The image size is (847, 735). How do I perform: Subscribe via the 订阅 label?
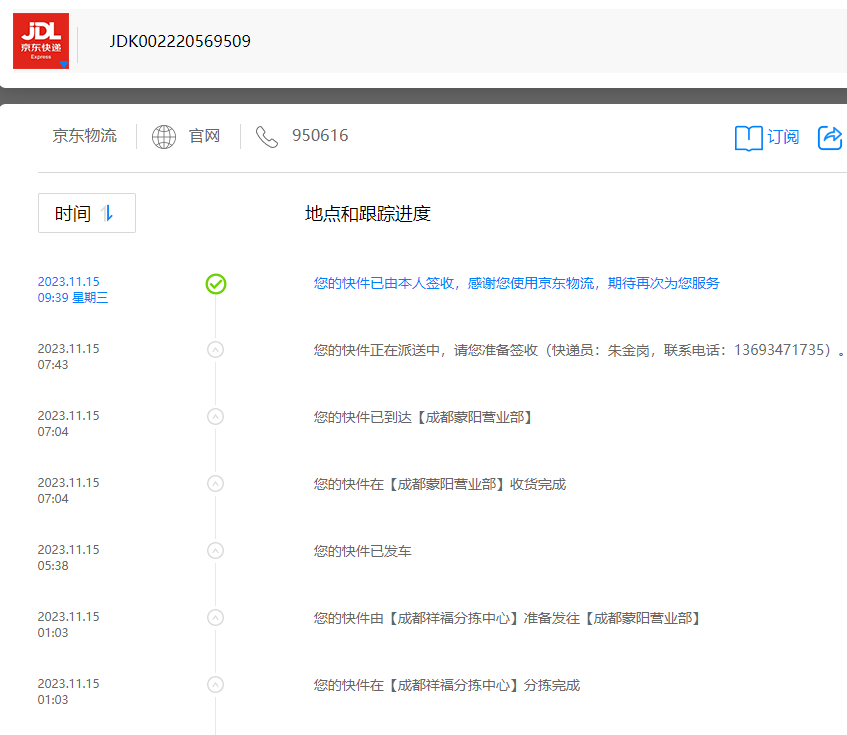point(783,137)
